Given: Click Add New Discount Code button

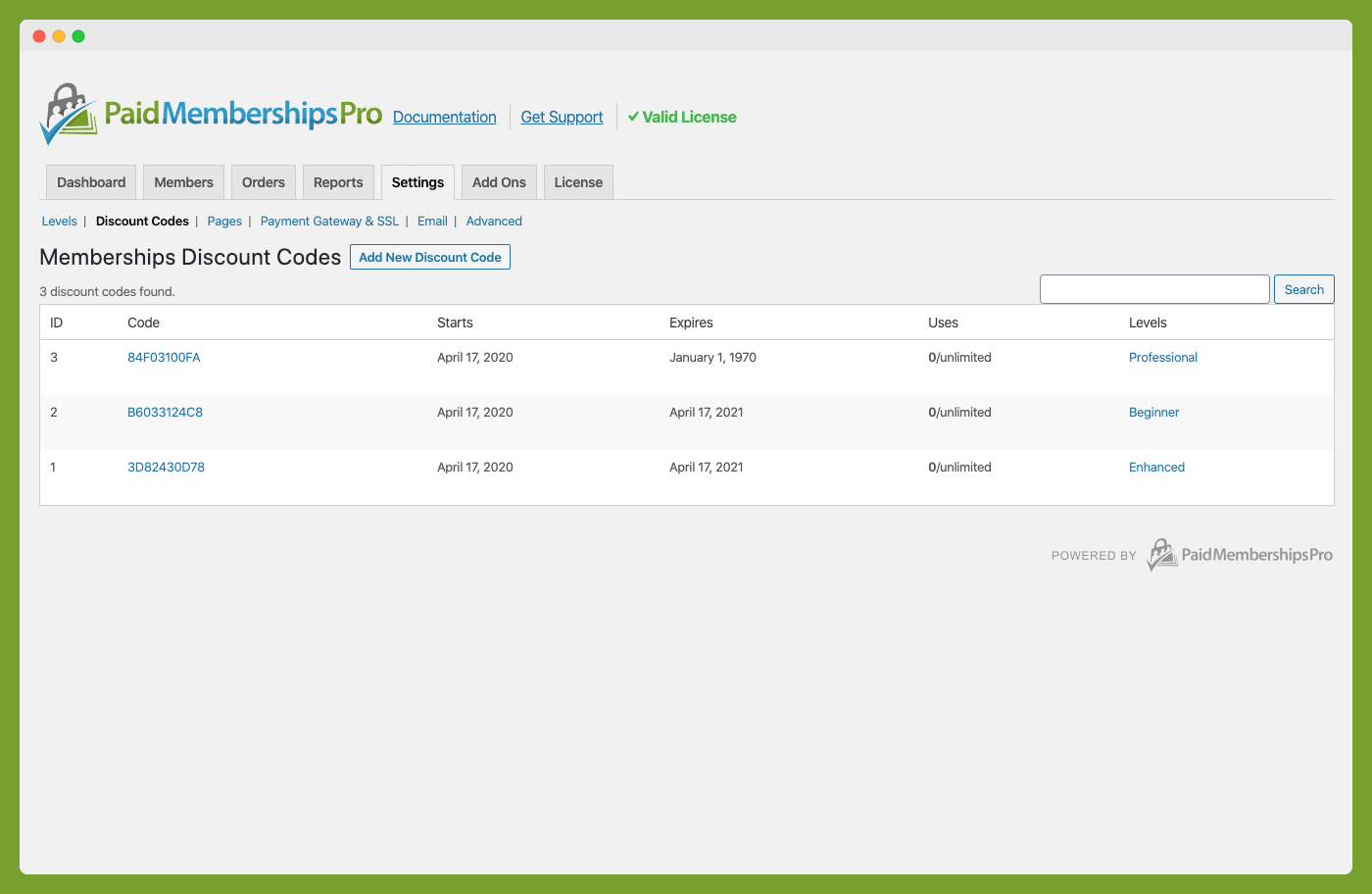Looking at the screenshot, I should [430, 257].
